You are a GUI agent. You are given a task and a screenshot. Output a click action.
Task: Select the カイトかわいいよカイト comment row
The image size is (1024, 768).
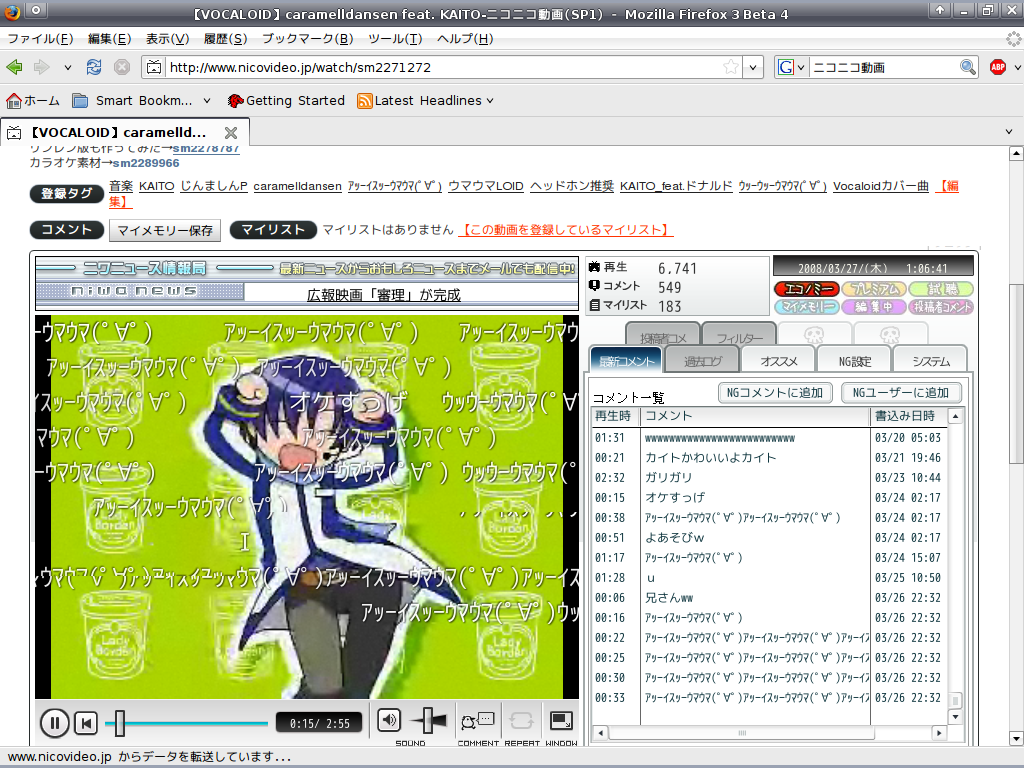pos(769,458)
